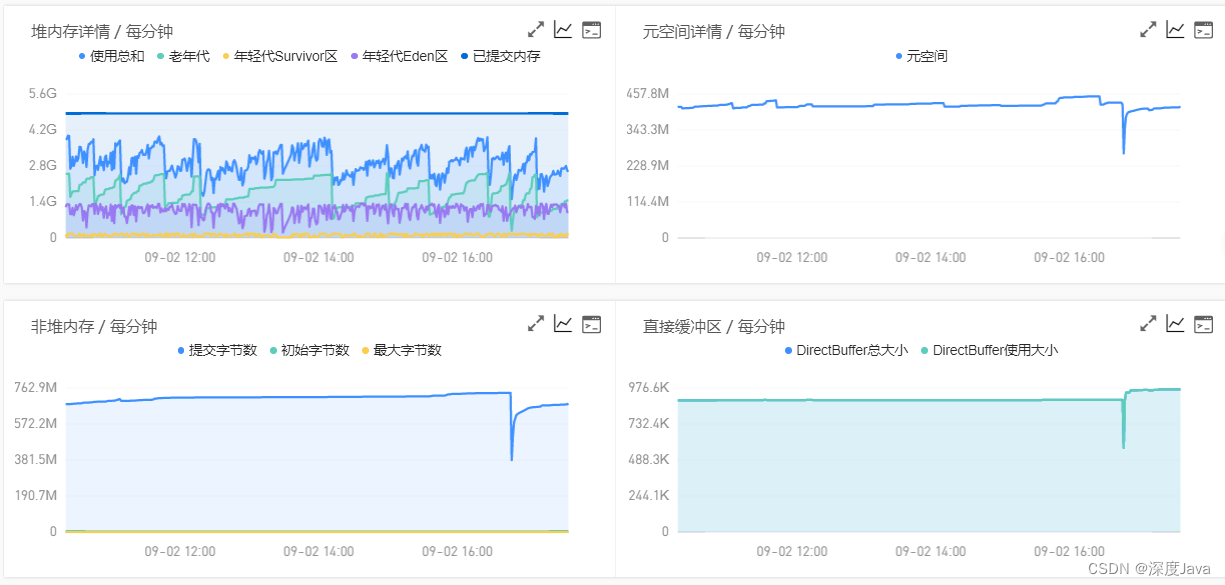Viewport: 1225px width, 585px height.
Task: Click line chart icon in 直接缓冲区 panel
Action: pos(1176,324)
